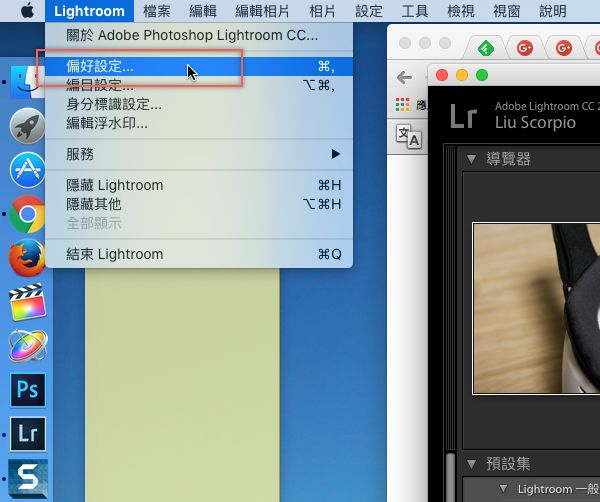
Task: Click Chrome's back arrow button
Action: [x=404, y=78]
